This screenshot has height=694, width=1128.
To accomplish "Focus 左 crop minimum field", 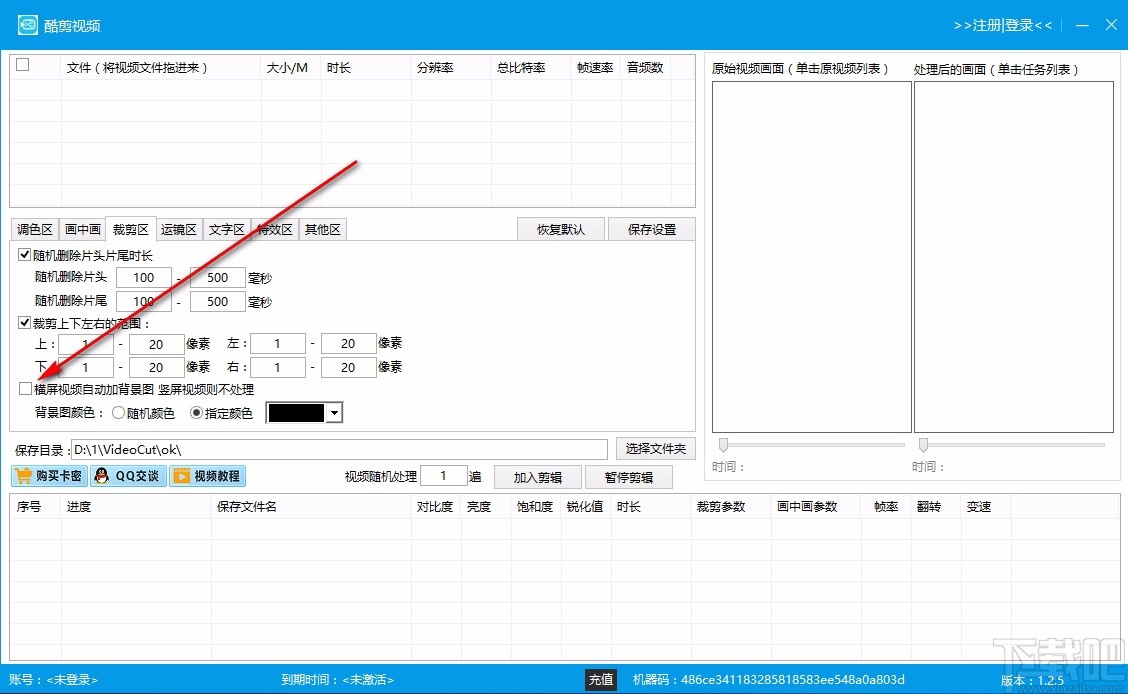I will pyautogui.click(x=278, y=344).
